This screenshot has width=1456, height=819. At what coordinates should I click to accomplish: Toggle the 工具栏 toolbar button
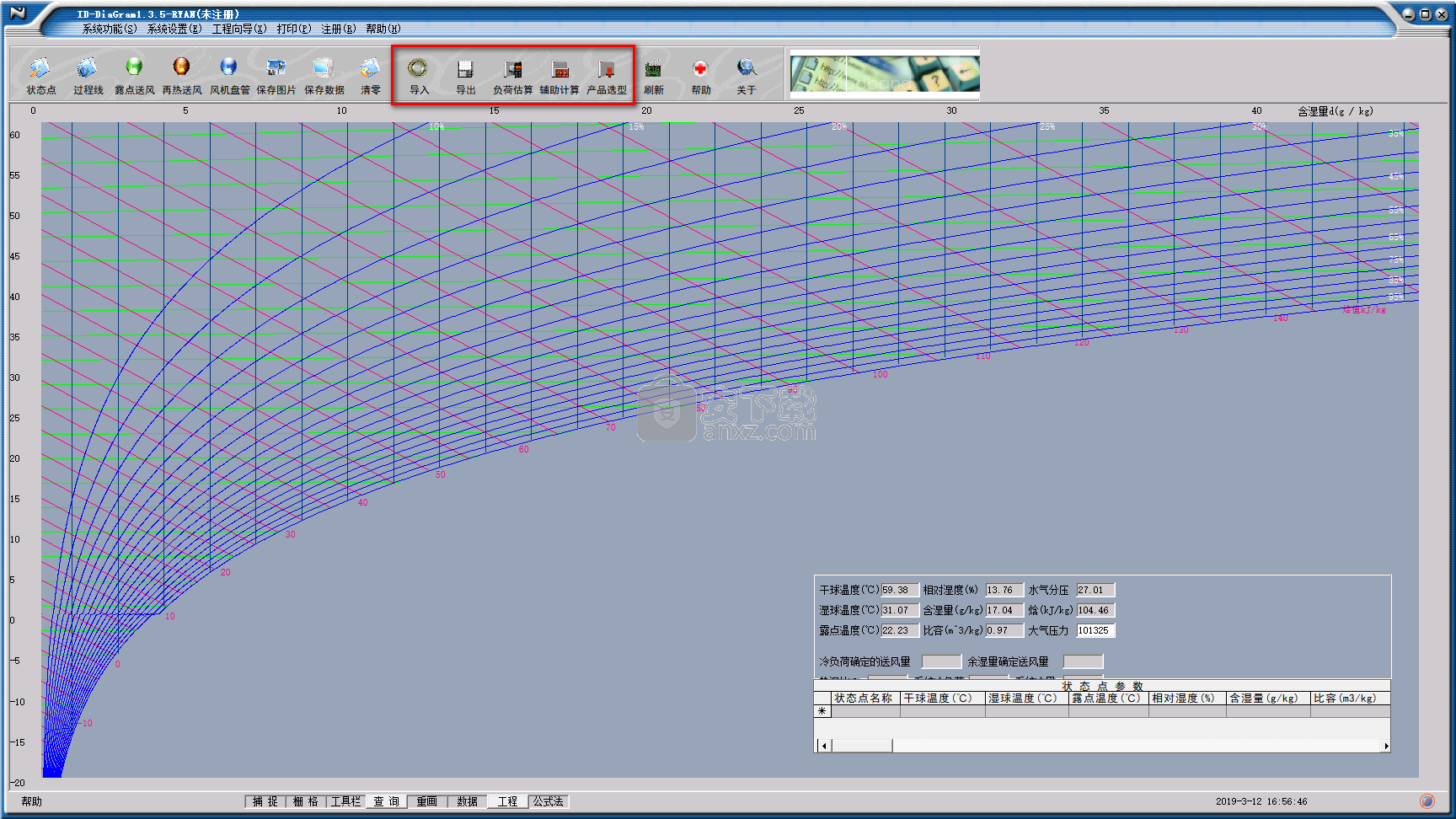(346, 801)
